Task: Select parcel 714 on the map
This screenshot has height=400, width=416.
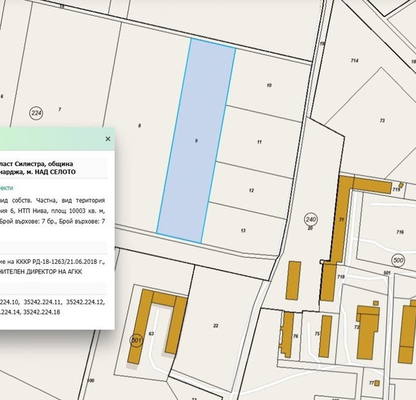Action: 355,60
